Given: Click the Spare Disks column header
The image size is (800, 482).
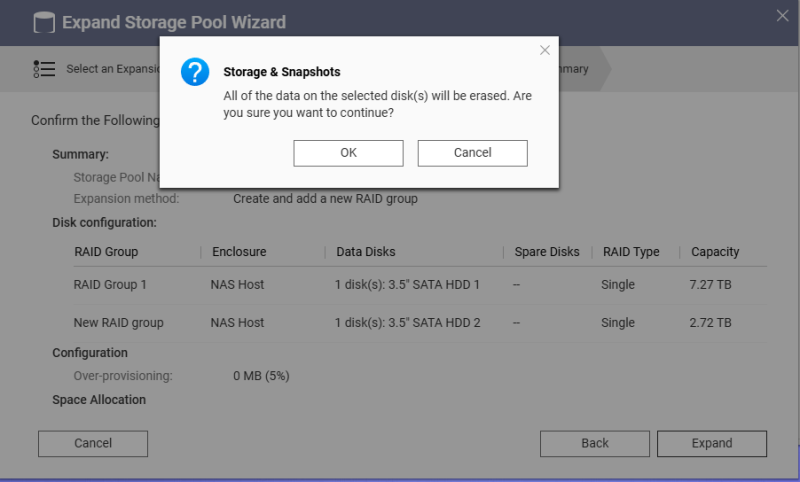Looking at the screenshot, I should pyautogui.click(x=546, y=252).
